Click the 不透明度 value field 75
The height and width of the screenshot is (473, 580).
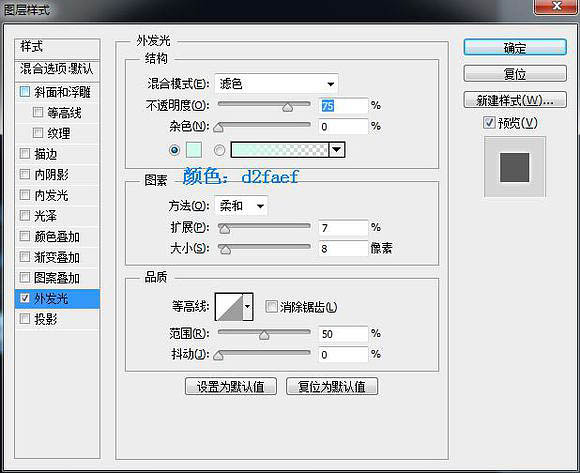[343, 106]
